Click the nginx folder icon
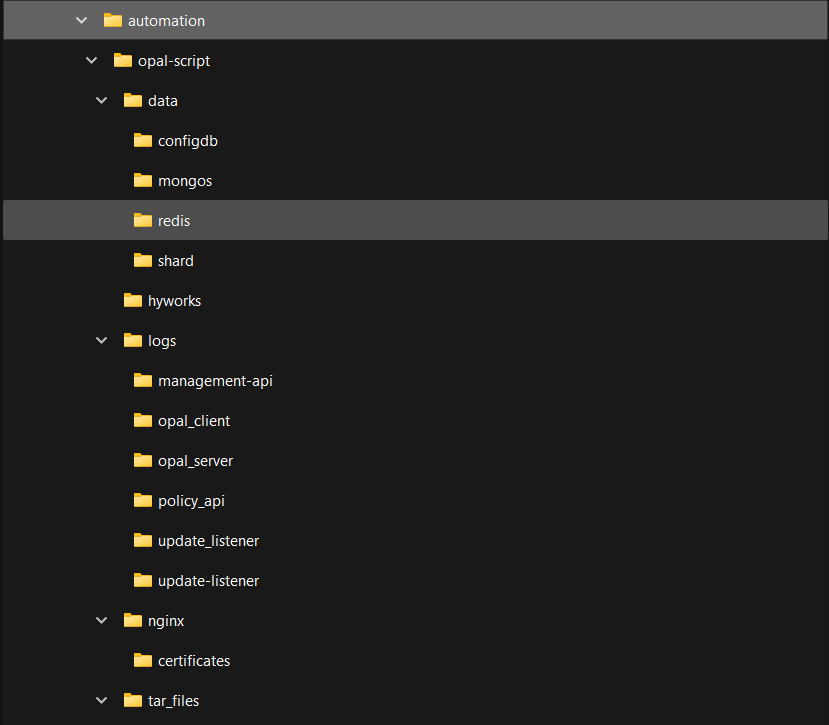829x725 pixels. click(x=133, y=620)
